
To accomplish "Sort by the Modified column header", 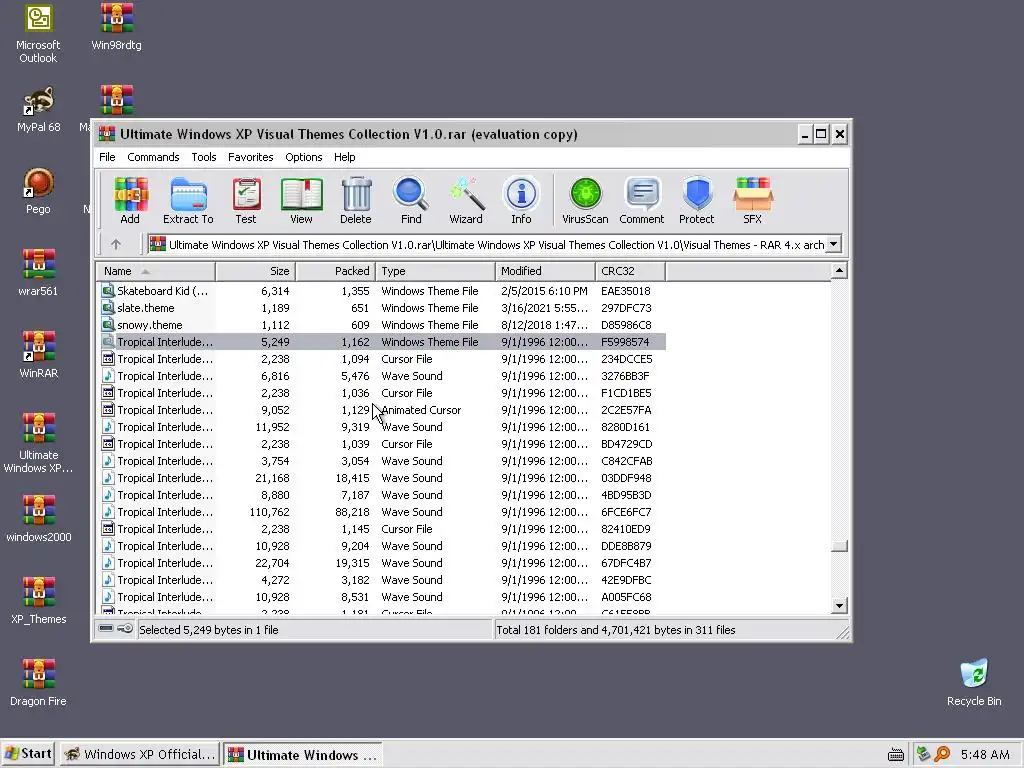I will click(545, 271).
